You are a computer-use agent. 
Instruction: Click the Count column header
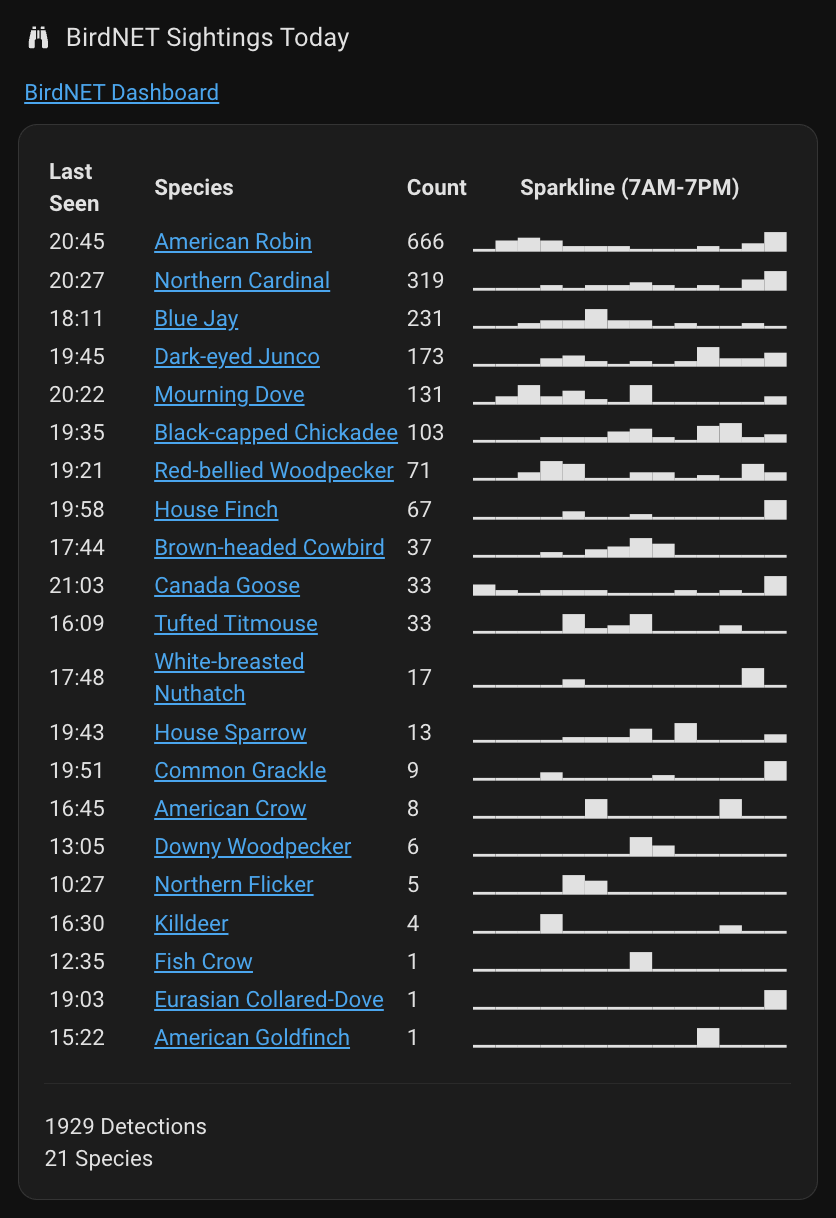point(437,188)
